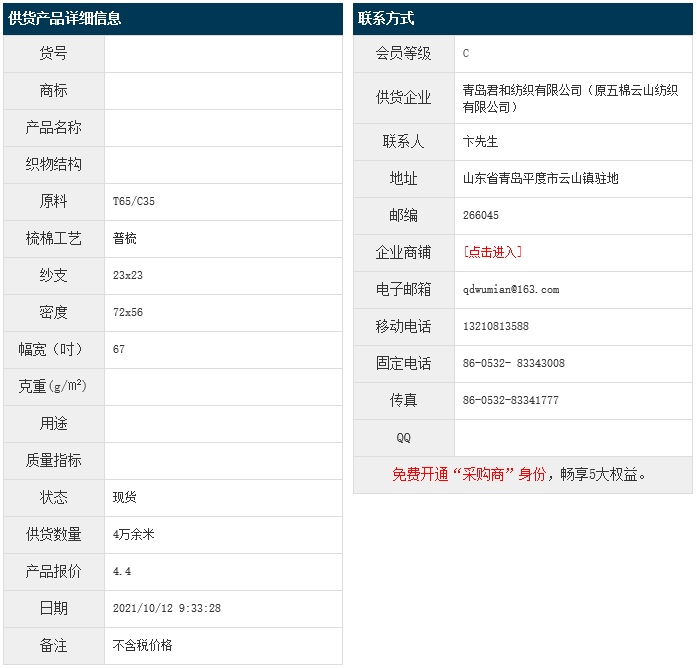Click the supplier name 青岛君和纺织有限公司
This screenshot has height=669, width=697.
pyautogui.click(x=522, y=90)
